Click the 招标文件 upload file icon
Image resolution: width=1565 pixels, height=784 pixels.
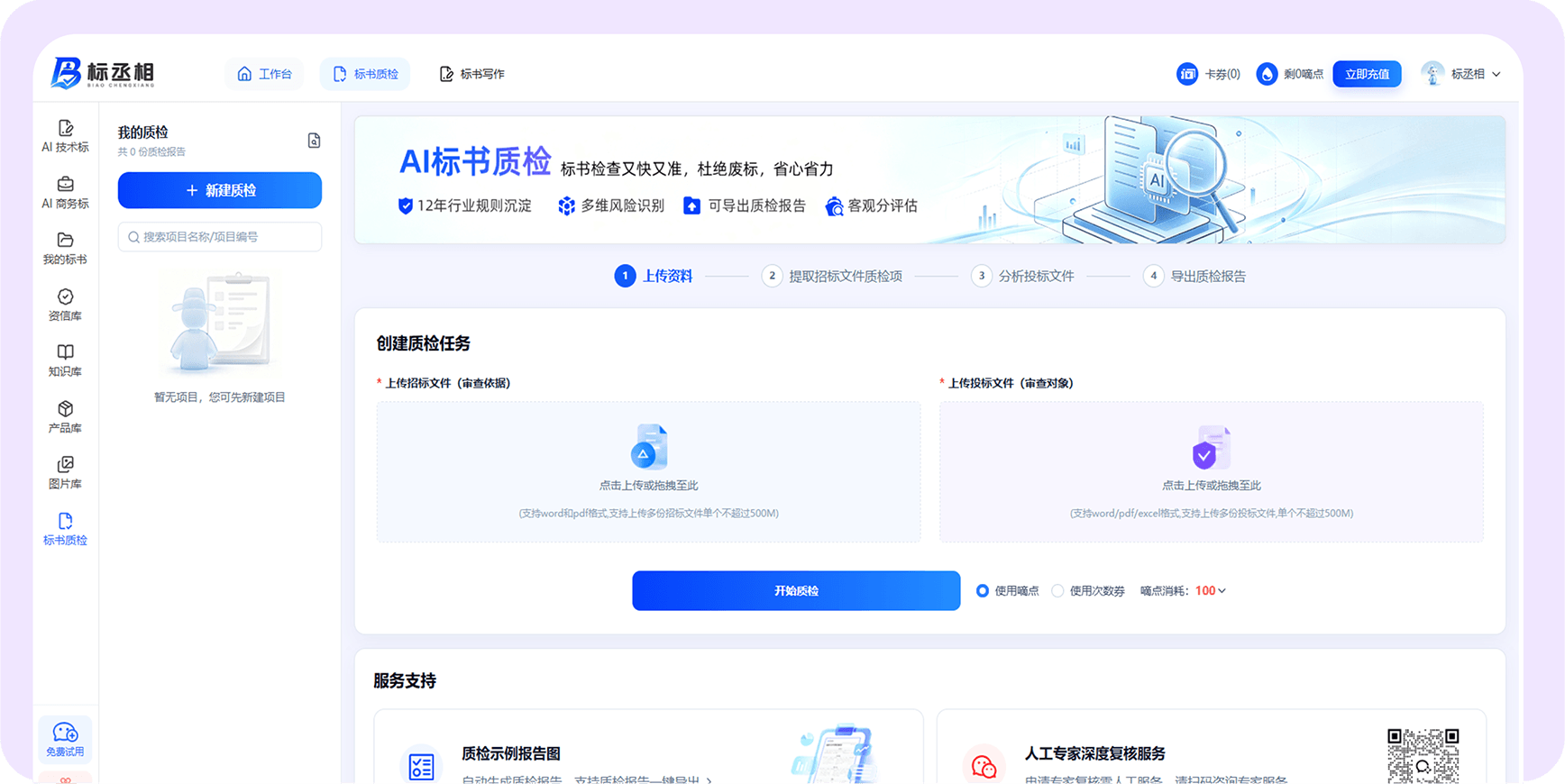pos(649,447)
